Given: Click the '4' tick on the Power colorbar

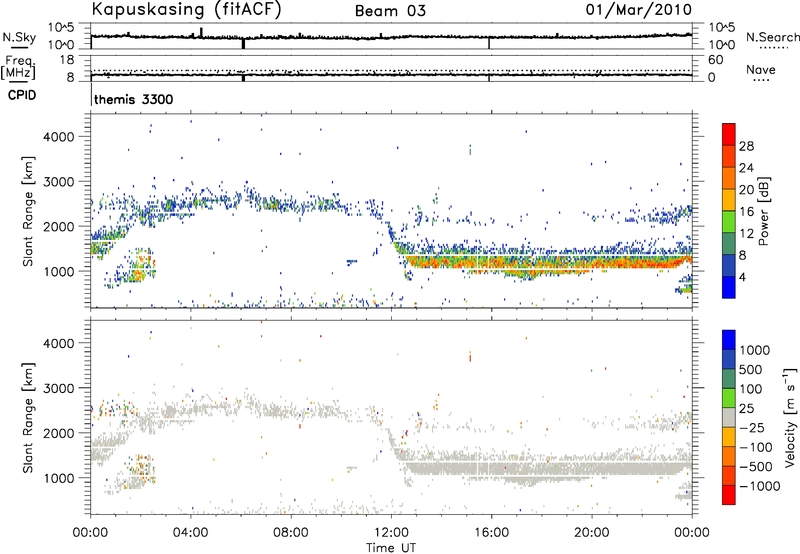Looking at the screenshot, I should (742, 277).
